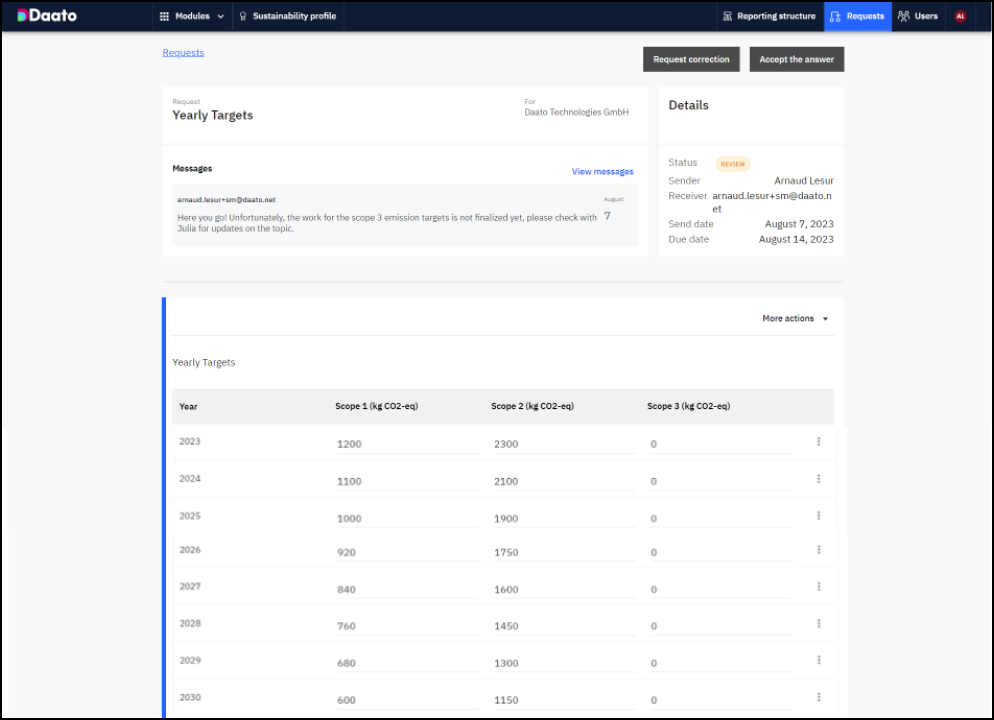The image size is (994, 720).
Task: Open row options for year 2028
Action: click(x=818, y=624)
